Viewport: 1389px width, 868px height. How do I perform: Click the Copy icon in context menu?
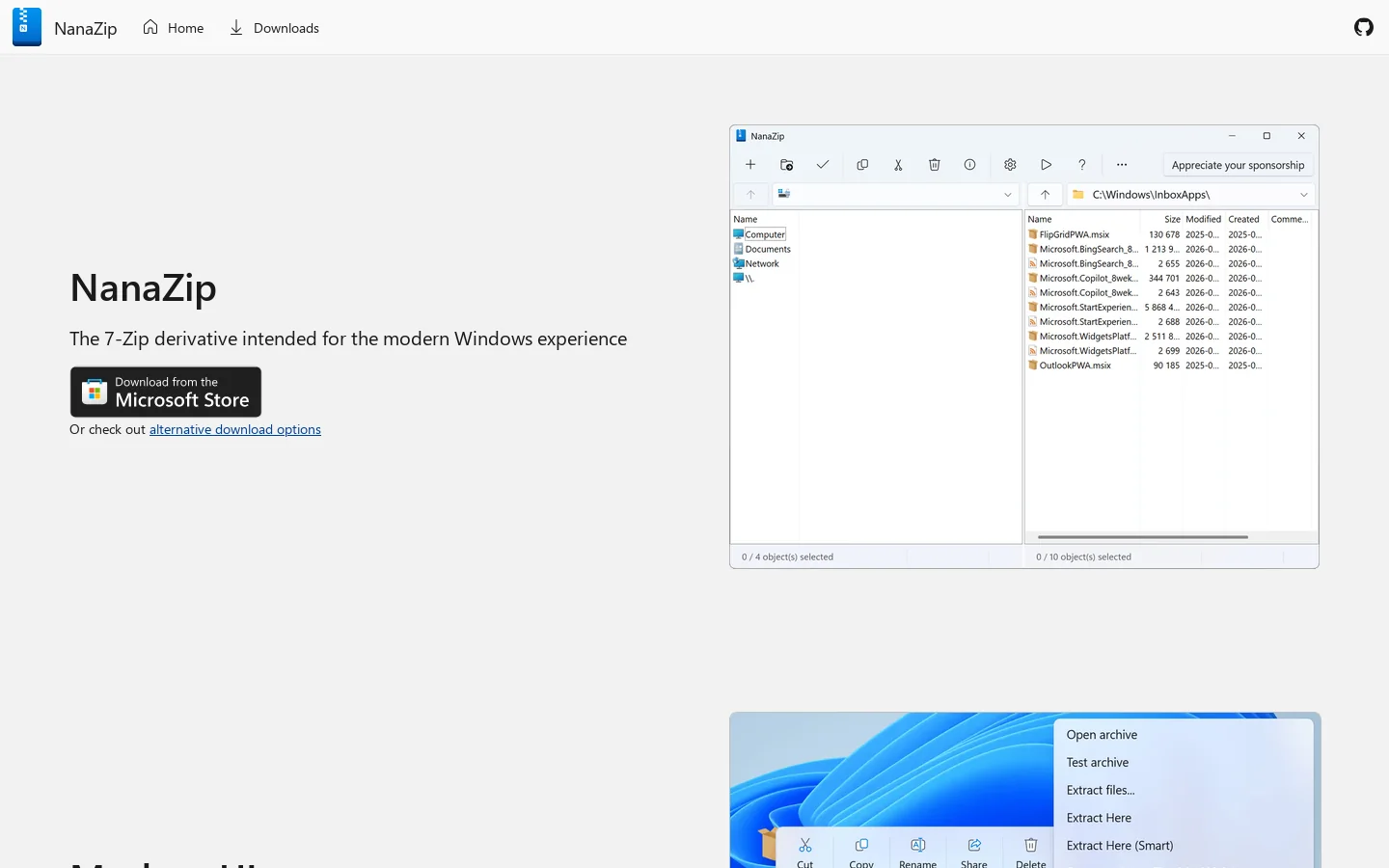tap(861, 846)
